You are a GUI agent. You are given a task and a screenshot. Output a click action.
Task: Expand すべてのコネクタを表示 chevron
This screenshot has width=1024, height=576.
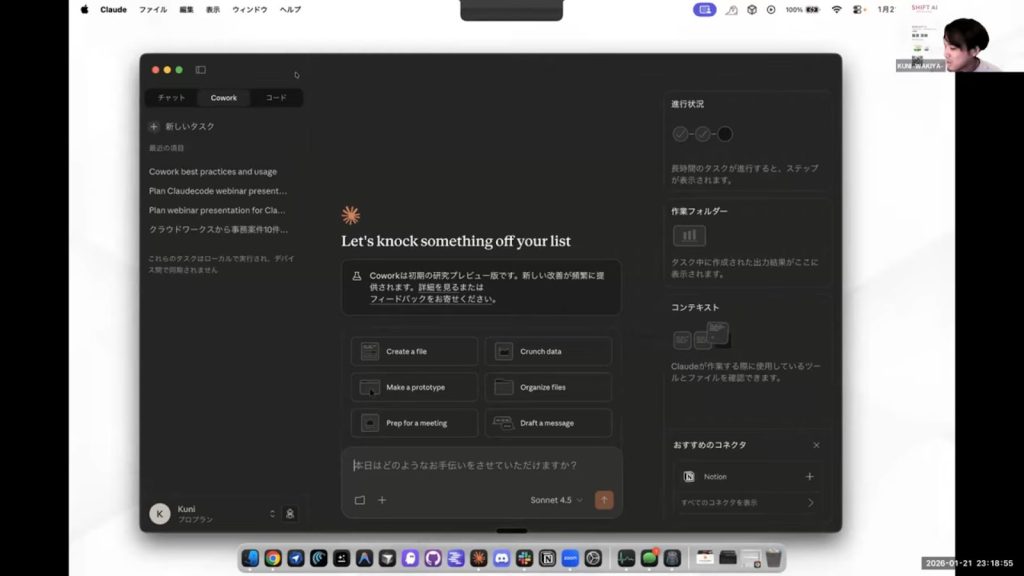point(810,502)
